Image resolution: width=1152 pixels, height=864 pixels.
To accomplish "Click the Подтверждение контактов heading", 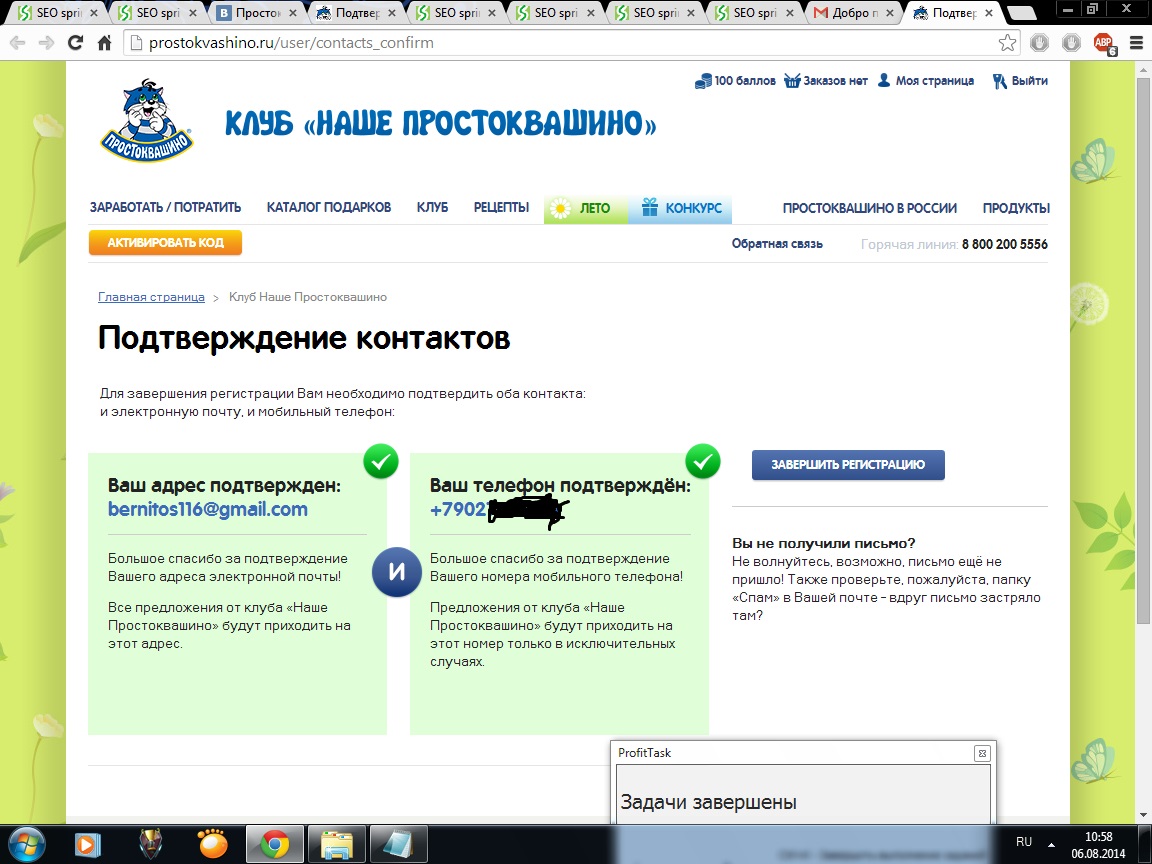I will tap(304, 339).
